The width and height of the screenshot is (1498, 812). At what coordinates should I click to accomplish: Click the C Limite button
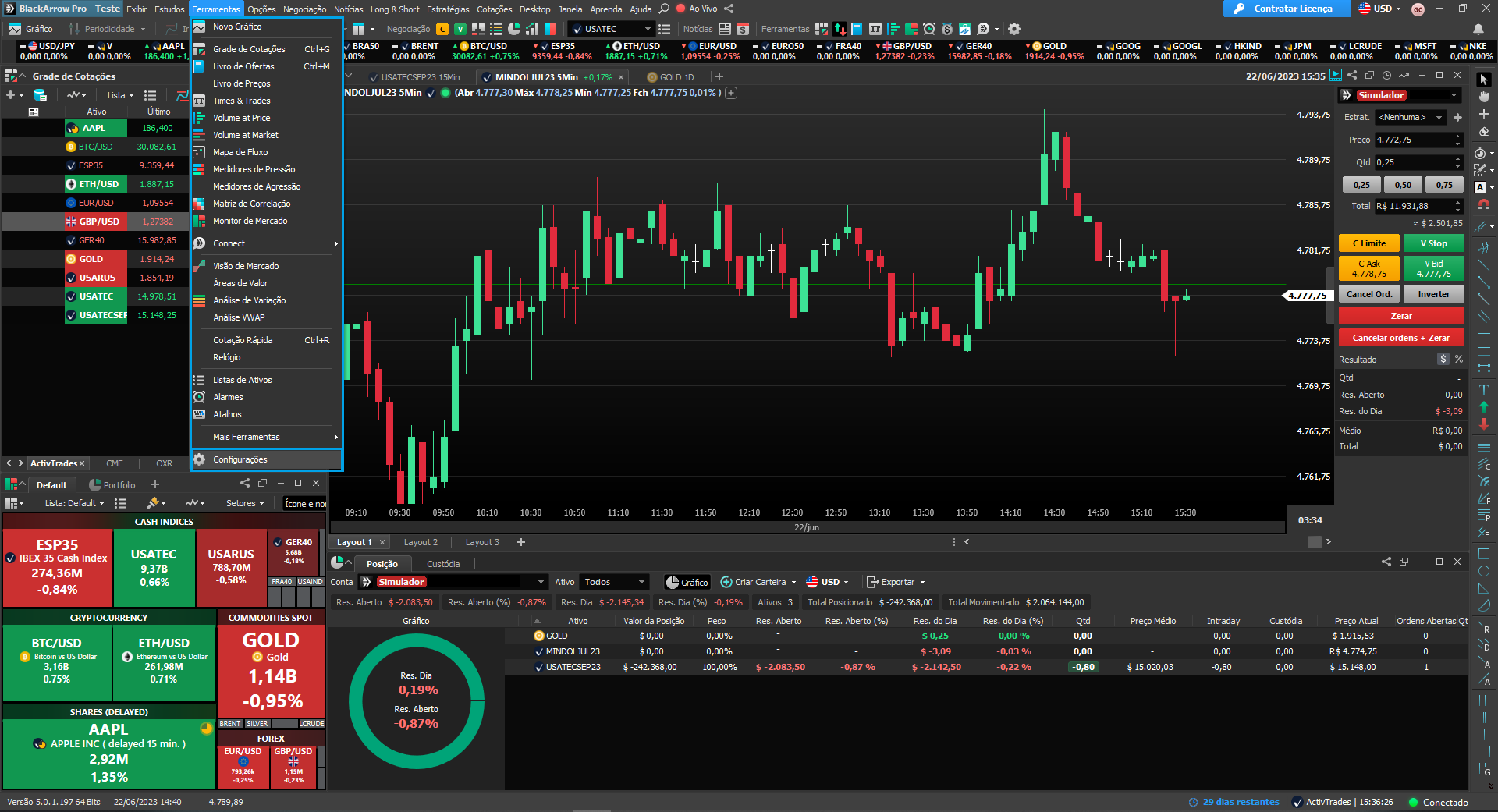pos(1369,243)
